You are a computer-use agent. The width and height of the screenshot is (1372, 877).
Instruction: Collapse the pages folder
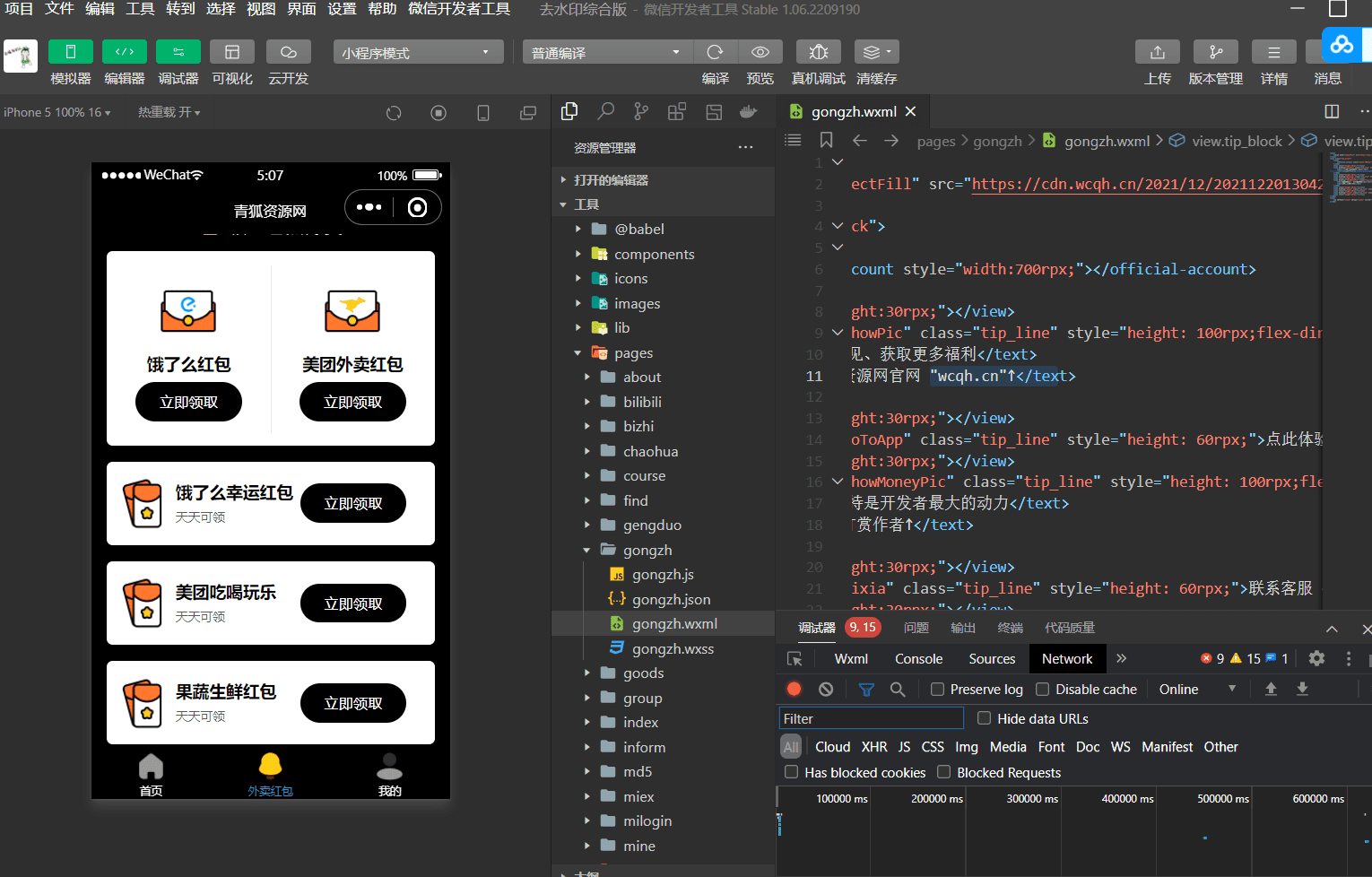[x=663, y=352]
